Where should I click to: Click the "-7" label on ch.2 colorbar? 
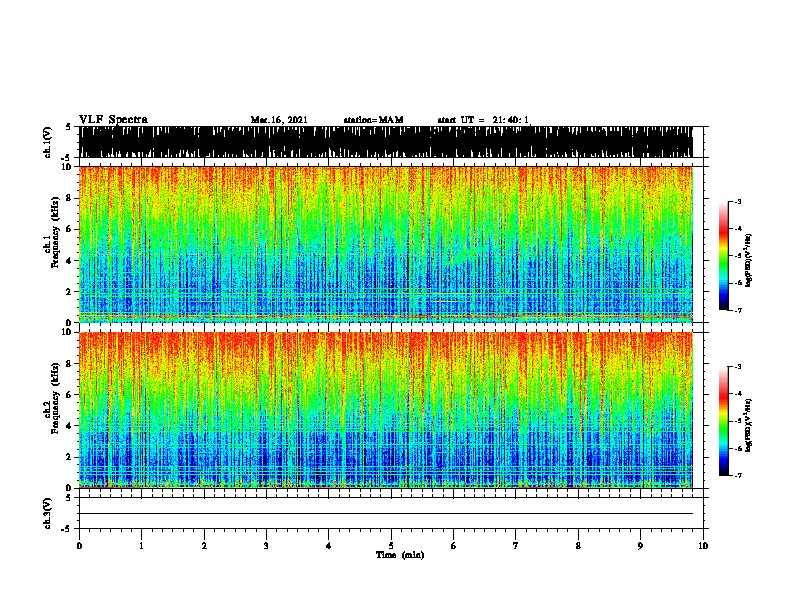point(738,476)
